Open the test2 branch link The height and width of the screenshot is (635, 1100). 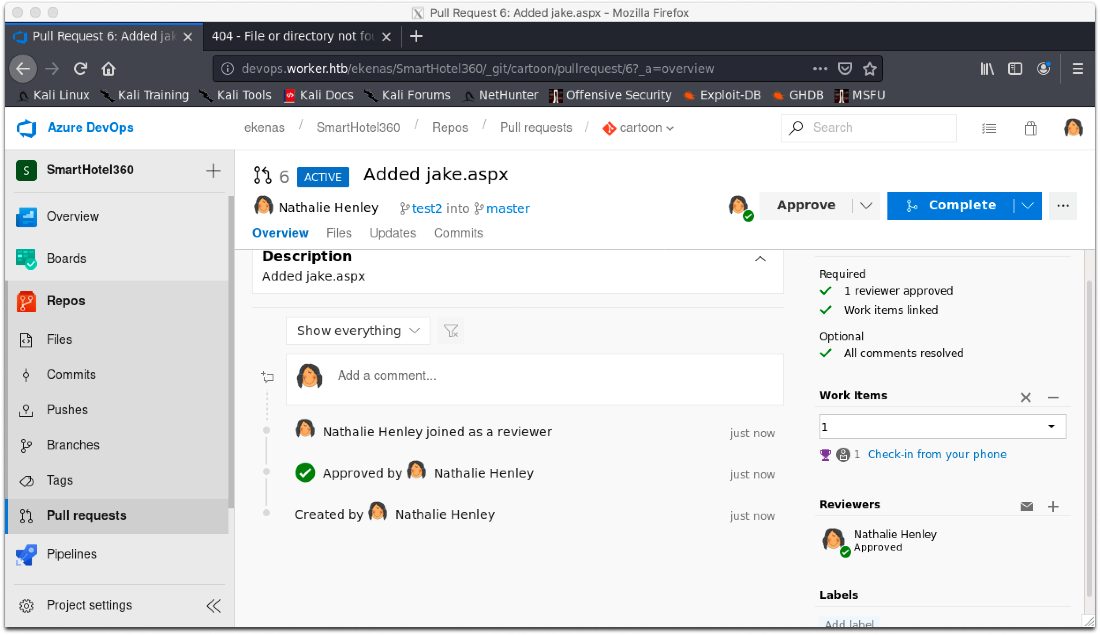pos(427,208)
